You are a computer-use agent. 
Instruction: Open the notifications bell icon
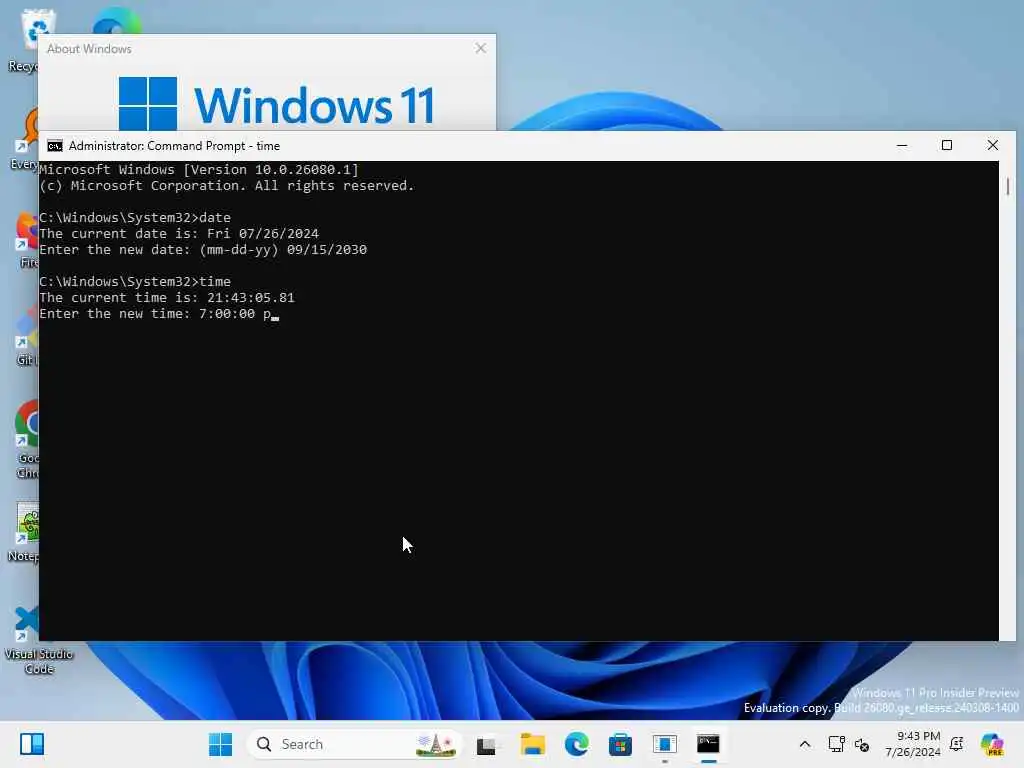(957, 744)
